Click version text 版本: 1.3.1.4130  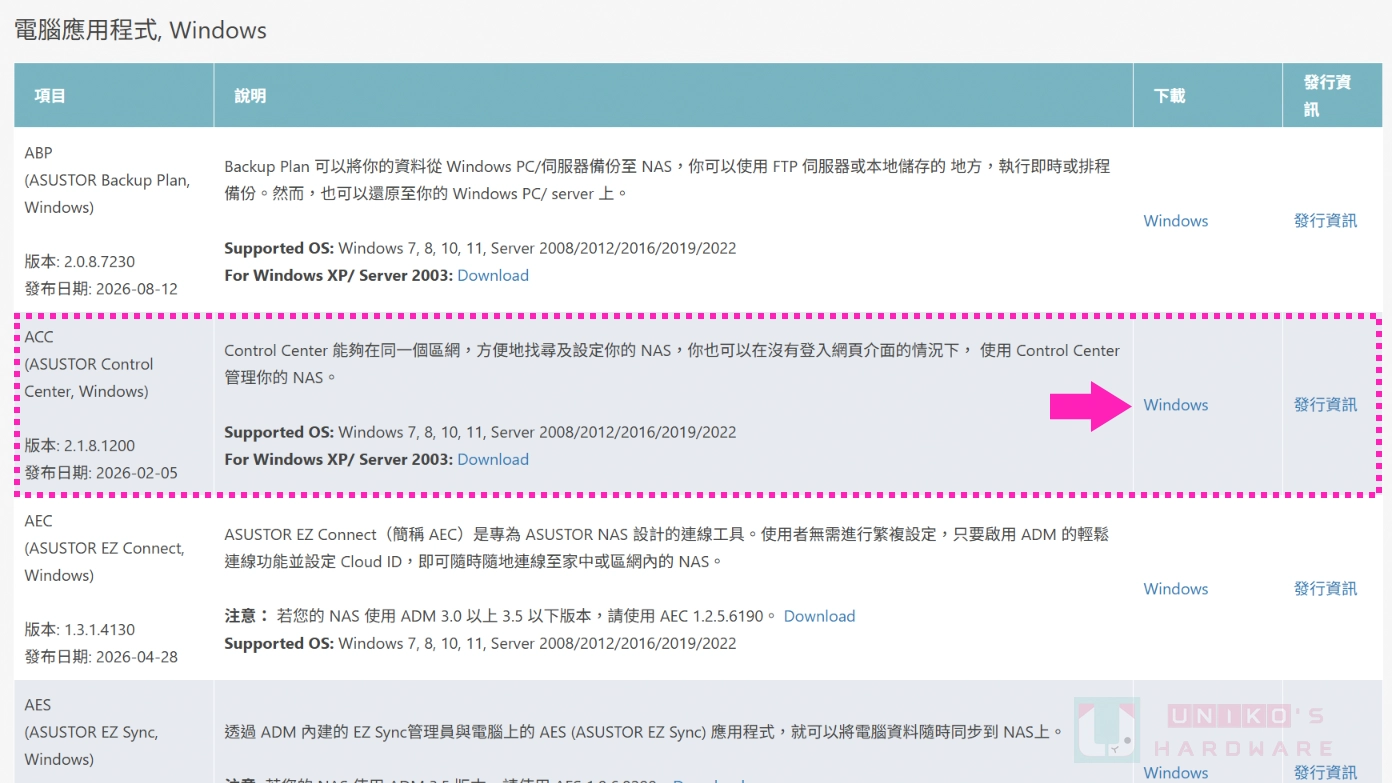(80, 630)
